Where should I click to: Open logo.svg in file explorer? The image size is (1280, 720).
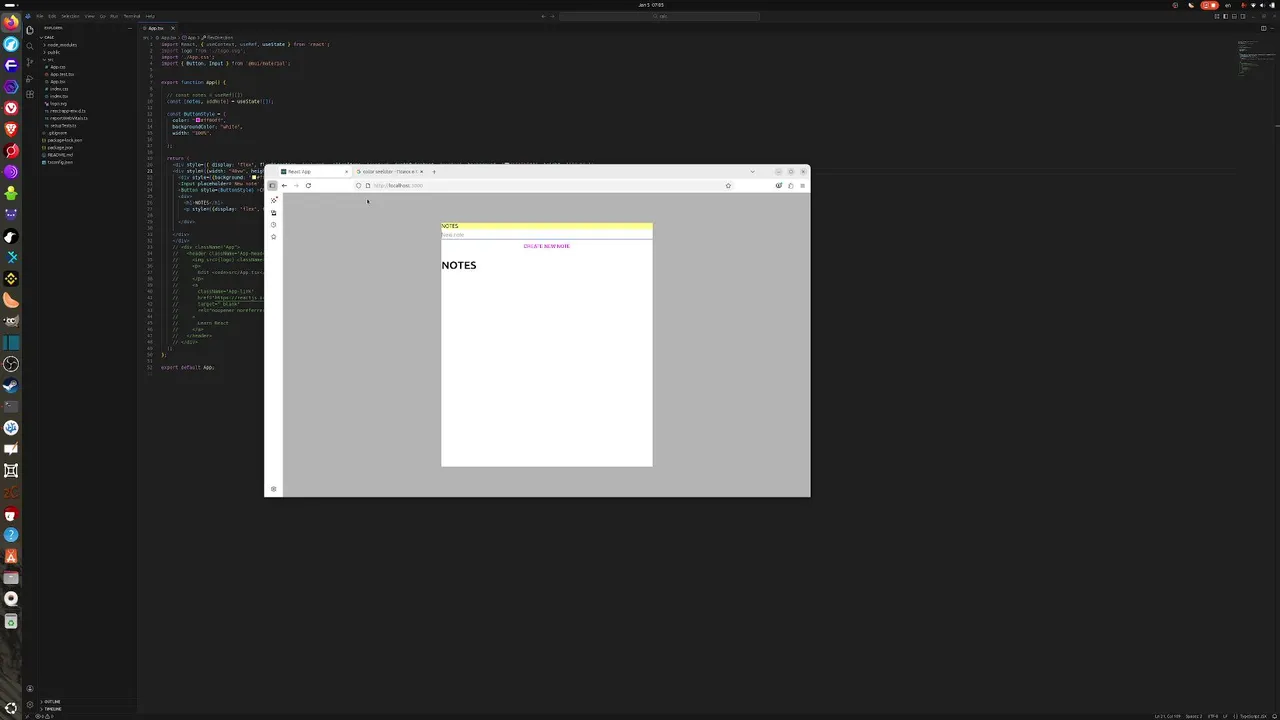coord(59,104)
